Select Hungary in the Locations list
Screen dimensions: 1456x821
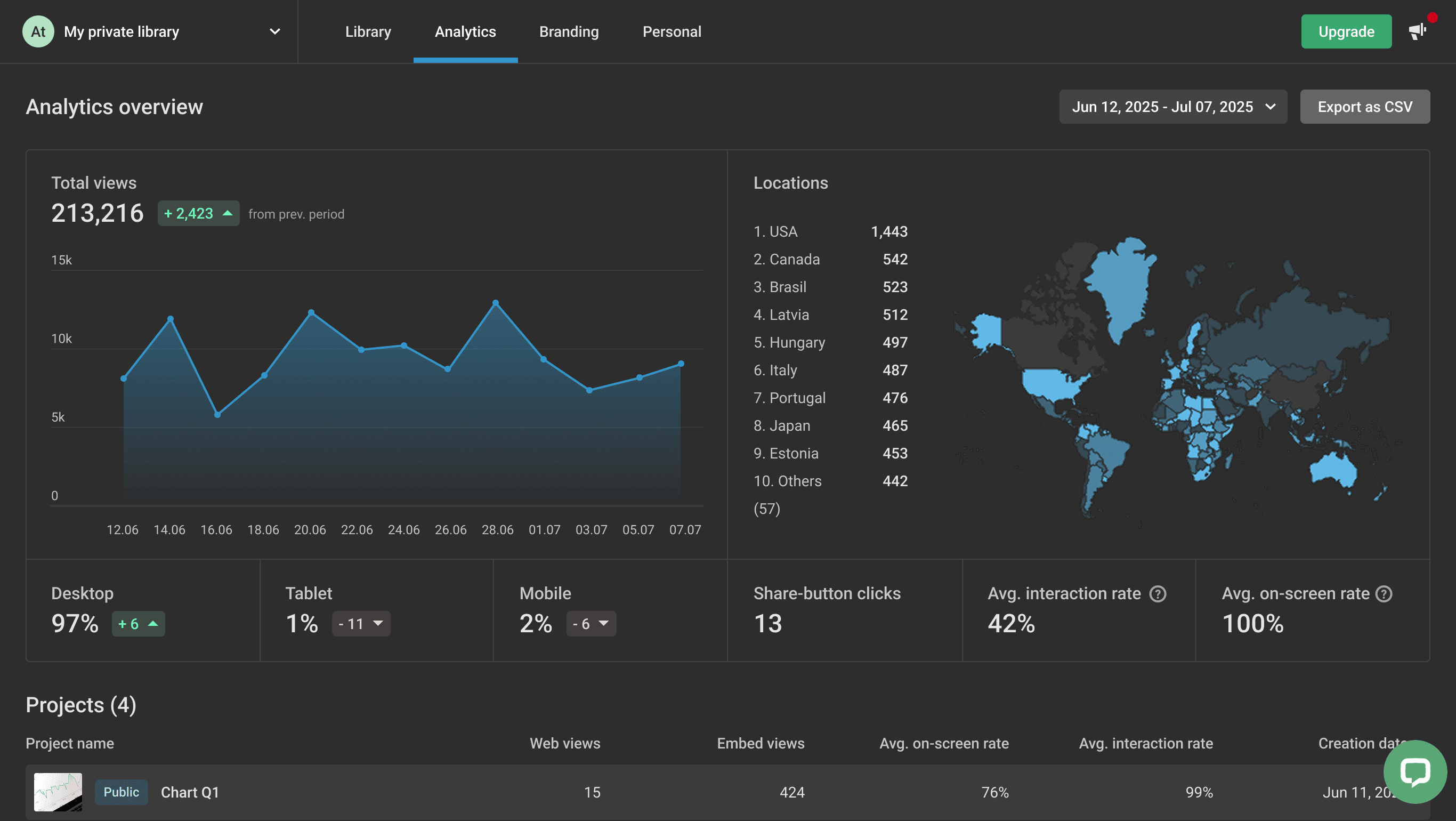click(830, 343)
